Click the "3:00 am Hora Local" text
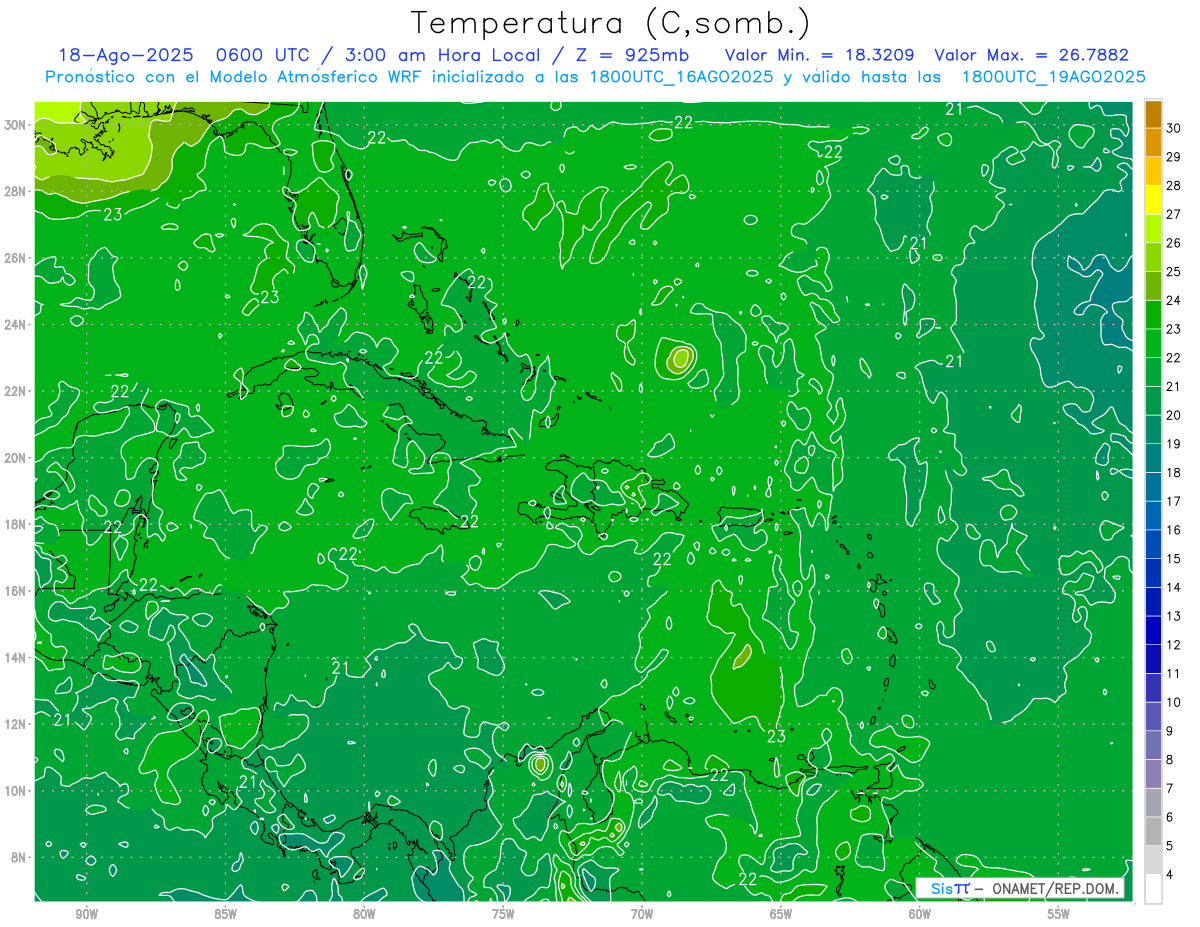This screenshot has width=1200, height=927. pos(442,56)
